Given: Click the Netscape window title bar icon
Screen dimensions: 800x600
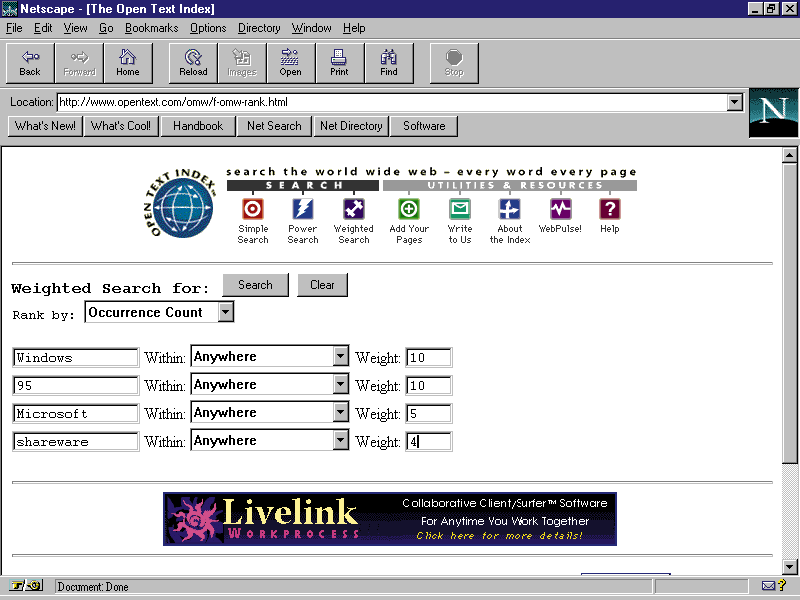Looking at the screenshot, I should coord(10,9).
